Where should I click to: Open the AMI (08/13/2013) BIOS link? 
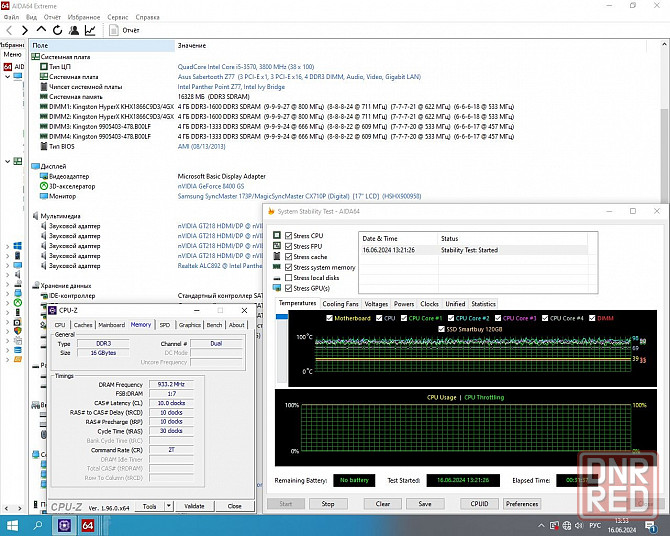tap(201, 147)
